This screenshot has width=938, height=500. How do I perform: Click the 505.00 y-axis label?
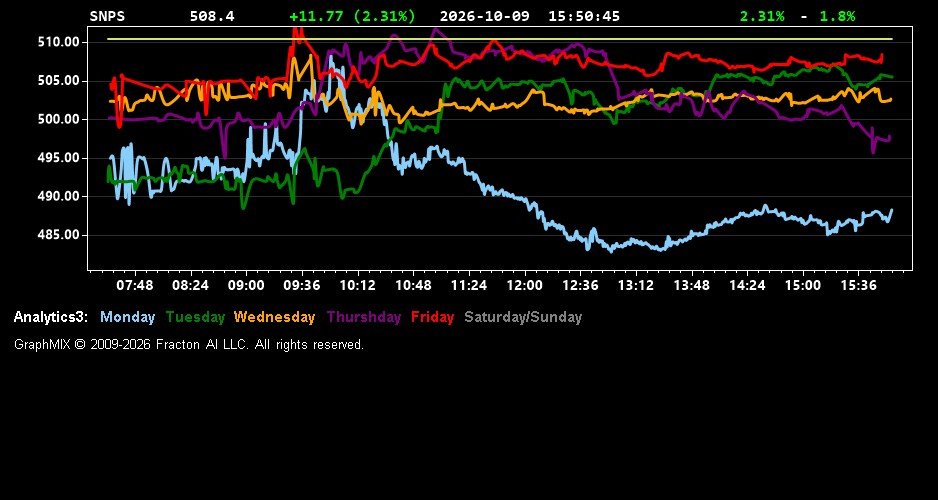(x=58, y=81)
